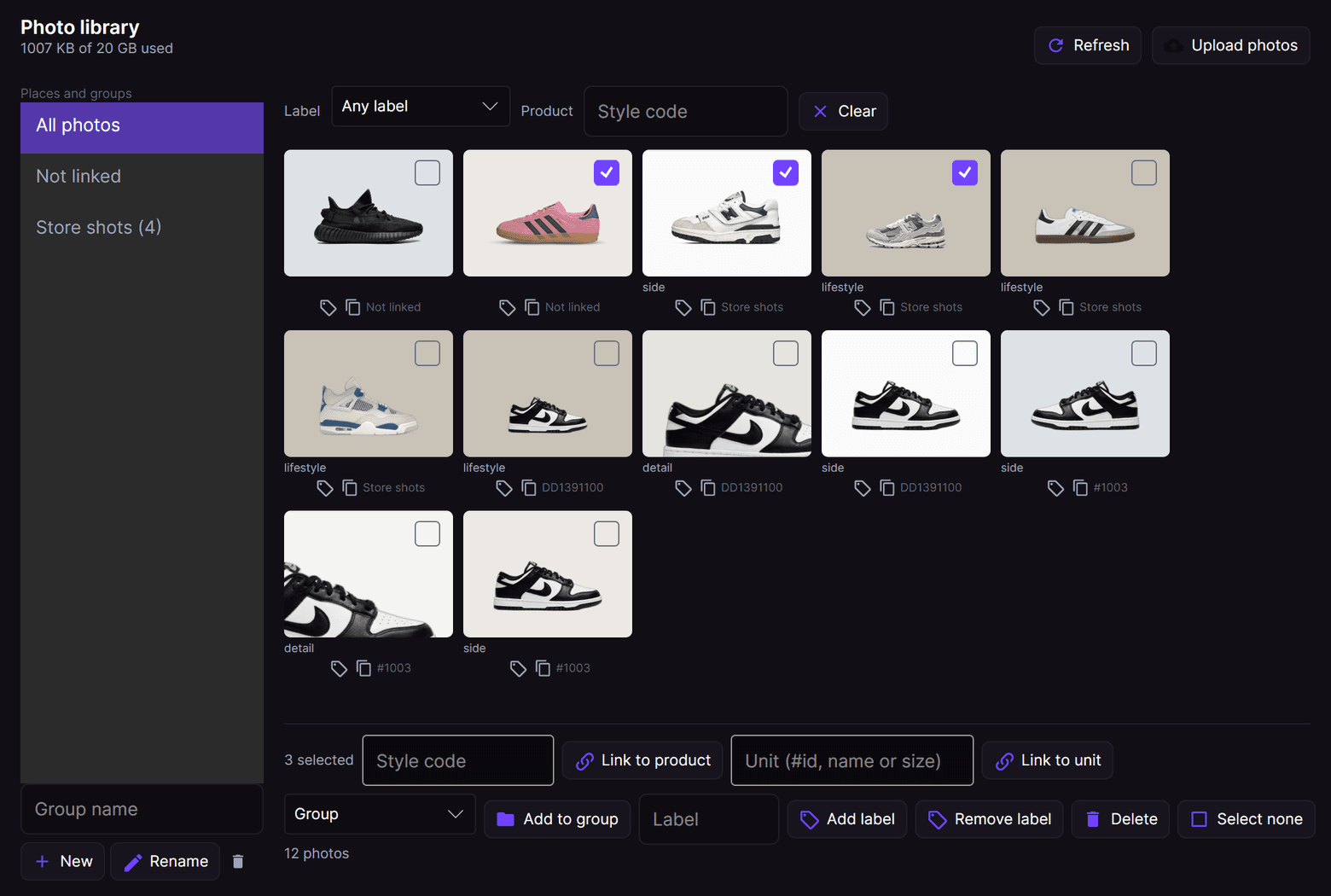
Task: Open the white Adidas Samba photo thumbnail
Action: pyautogui.click(x=1085, y=213)
